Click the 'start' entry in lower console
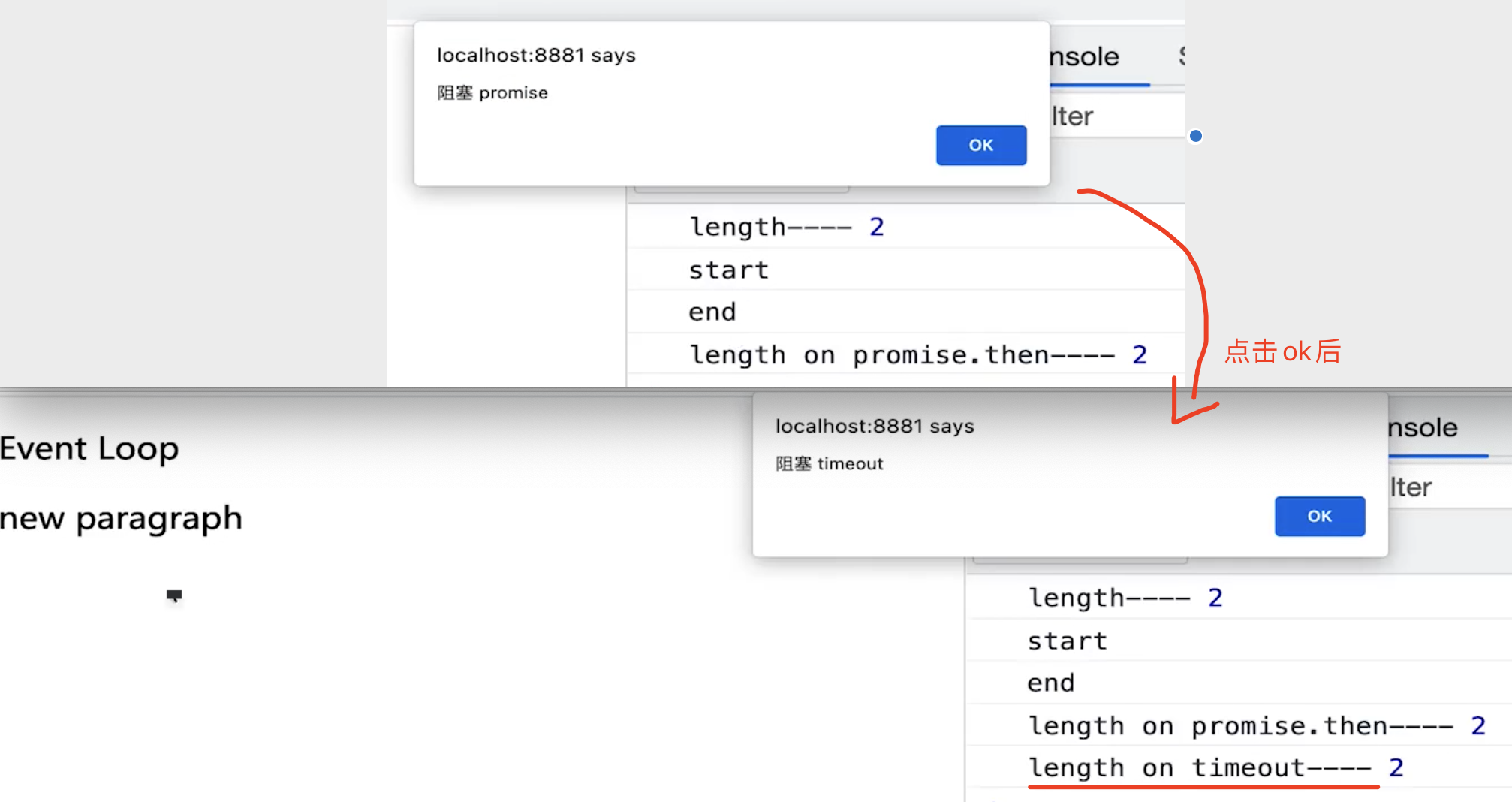The image size is (1512, 802). pyautogui.click(x=1068, y=641)
